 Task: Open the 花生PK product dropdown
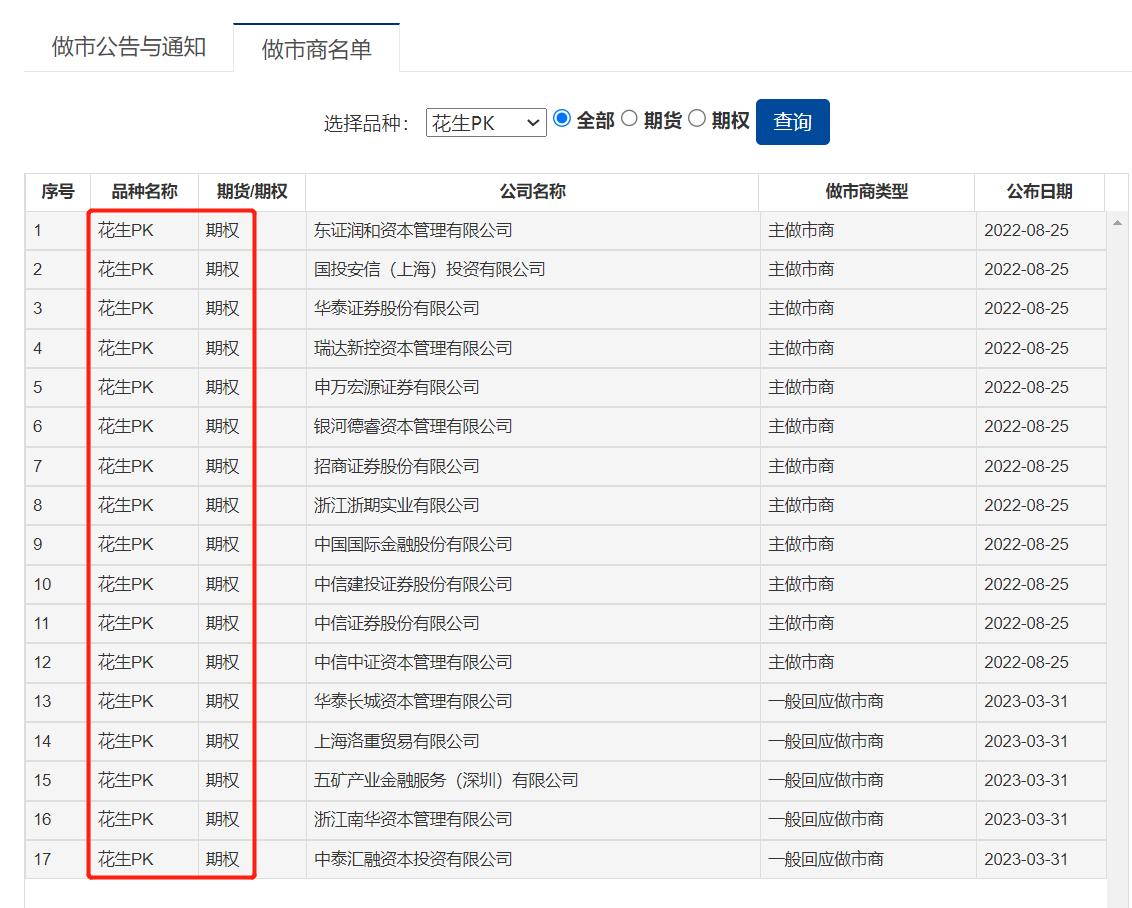coord(486,123)
